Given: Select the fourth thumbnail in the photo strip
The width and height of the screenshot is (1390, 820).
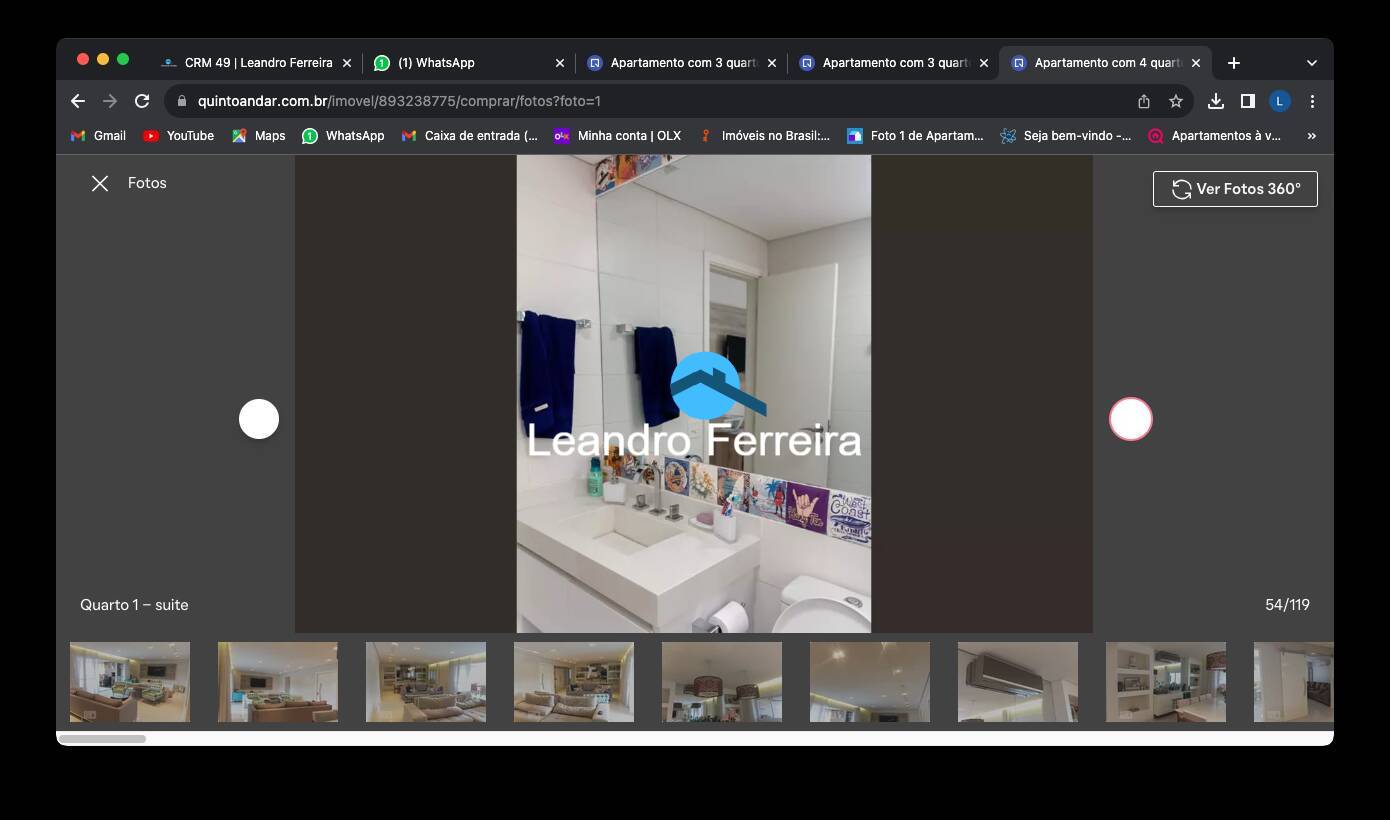Looking at the screenshot, I should pyautogui.click(x=574, y=682).
